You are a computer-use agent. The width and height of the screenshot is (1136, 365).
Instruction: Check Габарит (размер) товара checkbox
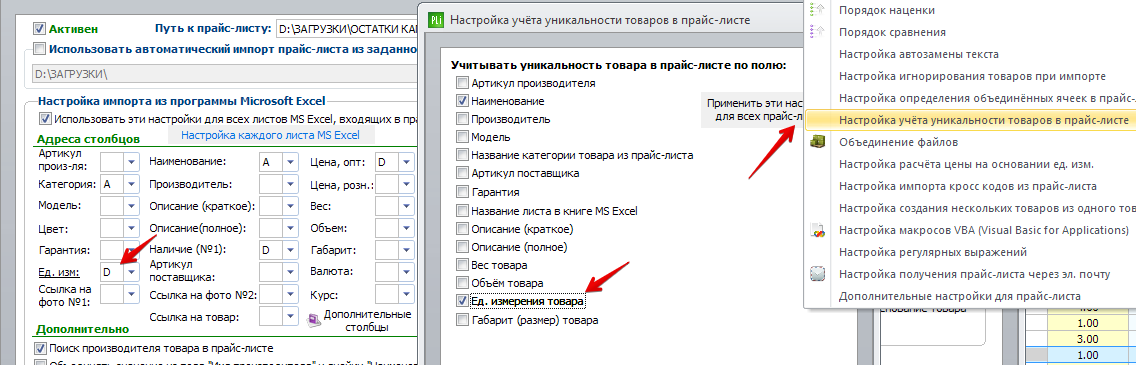[462, 319]
